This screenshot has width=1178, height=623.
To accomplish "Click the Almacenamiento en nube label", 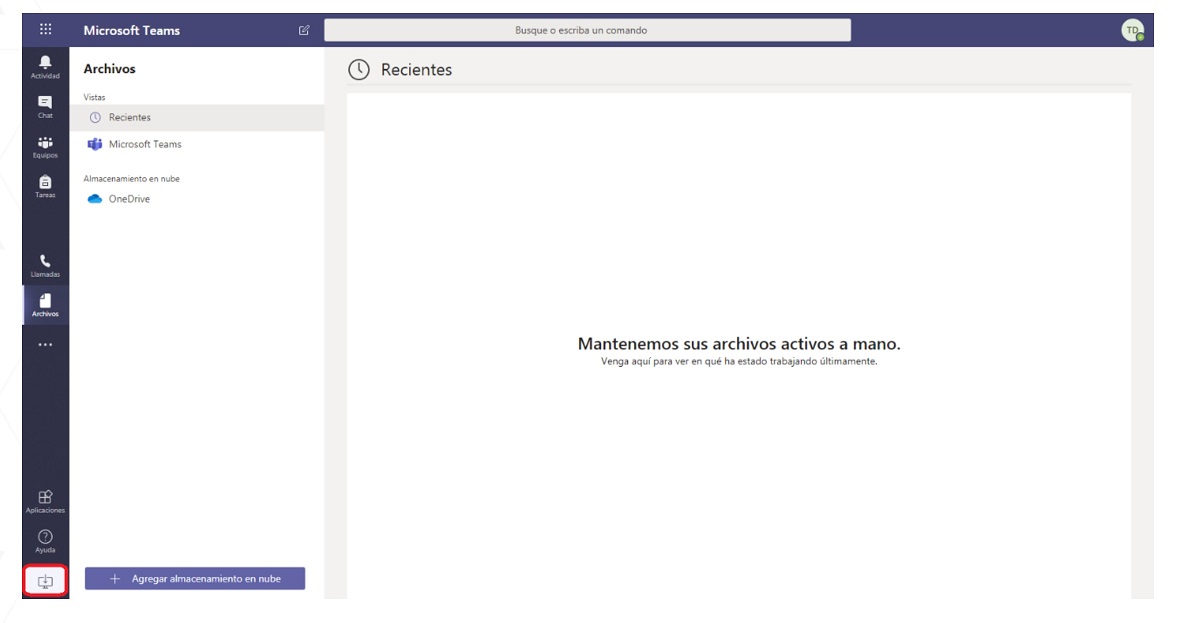I will pos(131,179).
